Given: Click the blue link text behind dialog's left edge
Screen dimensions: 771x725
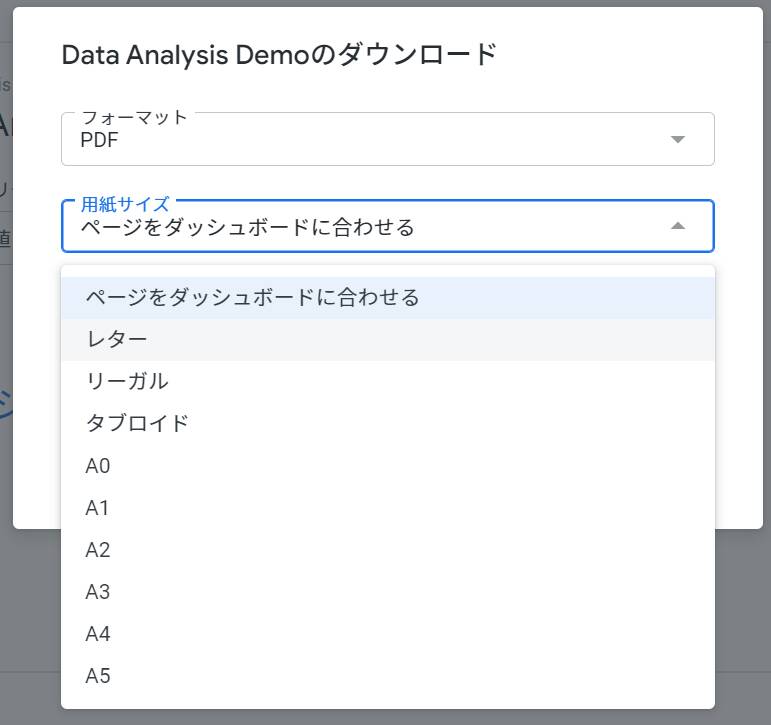Looking at the screenshot, I should [6, 402].
